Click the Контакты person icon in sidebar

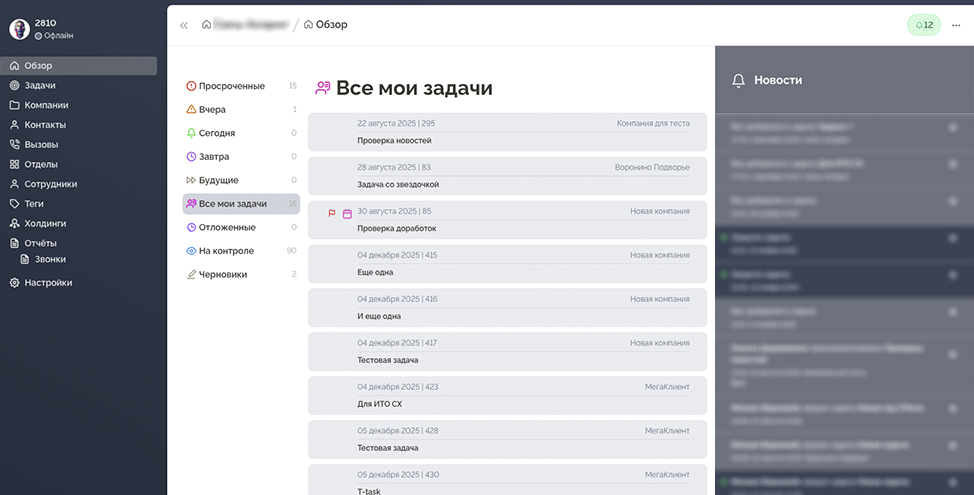pos(14,125)
